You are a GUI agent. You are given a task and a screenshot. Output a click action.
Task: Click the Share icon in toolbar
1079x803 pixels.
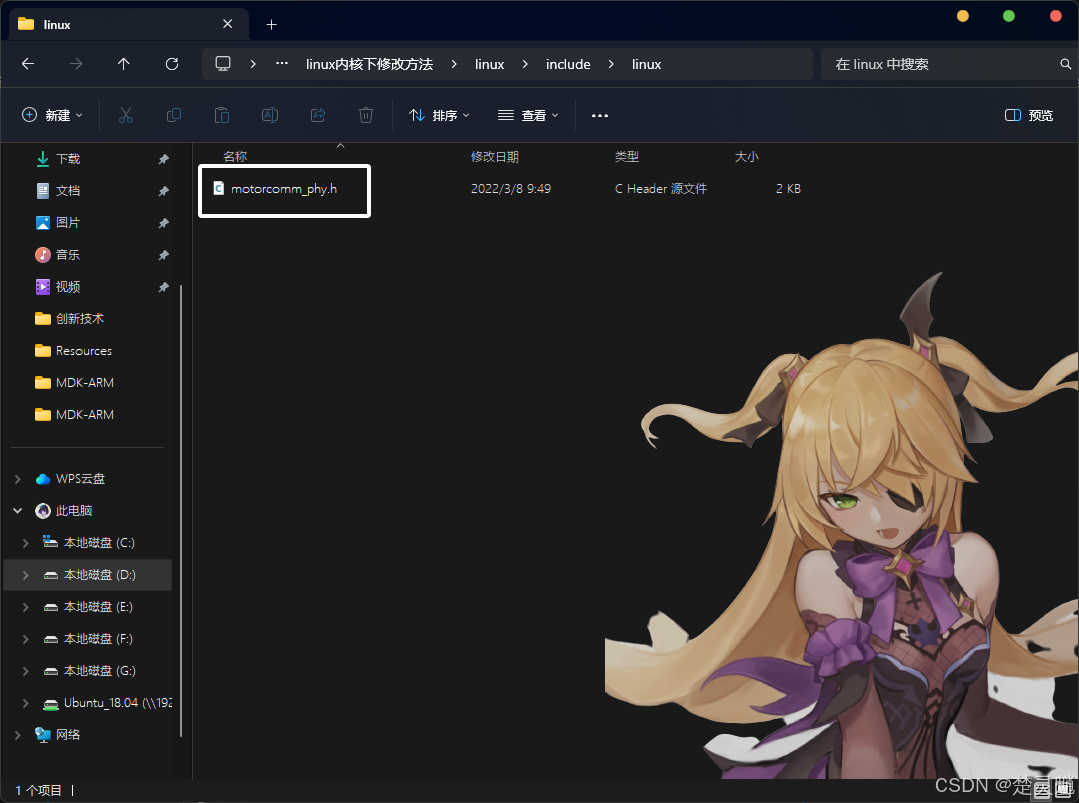(318, 115)
